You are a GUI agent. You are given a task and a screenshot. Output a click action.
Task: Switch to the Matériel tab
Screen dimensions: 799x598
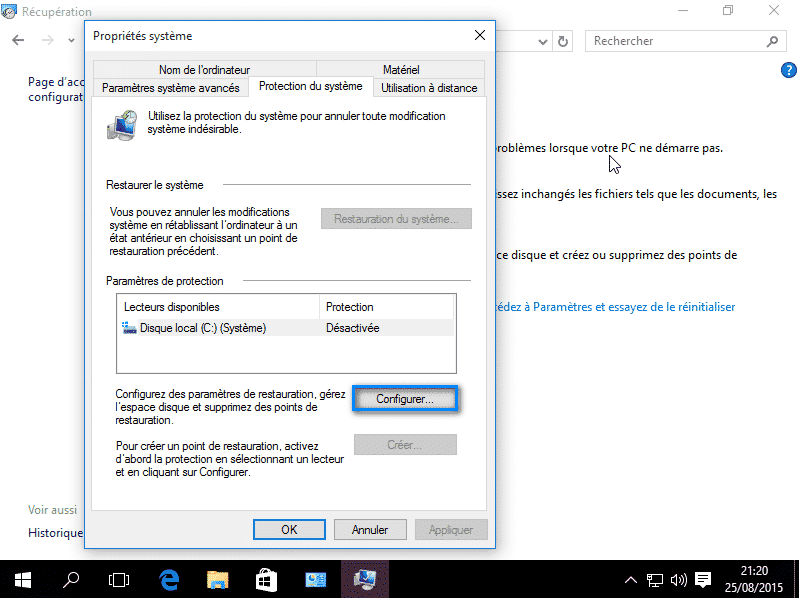tap(400, 70)
